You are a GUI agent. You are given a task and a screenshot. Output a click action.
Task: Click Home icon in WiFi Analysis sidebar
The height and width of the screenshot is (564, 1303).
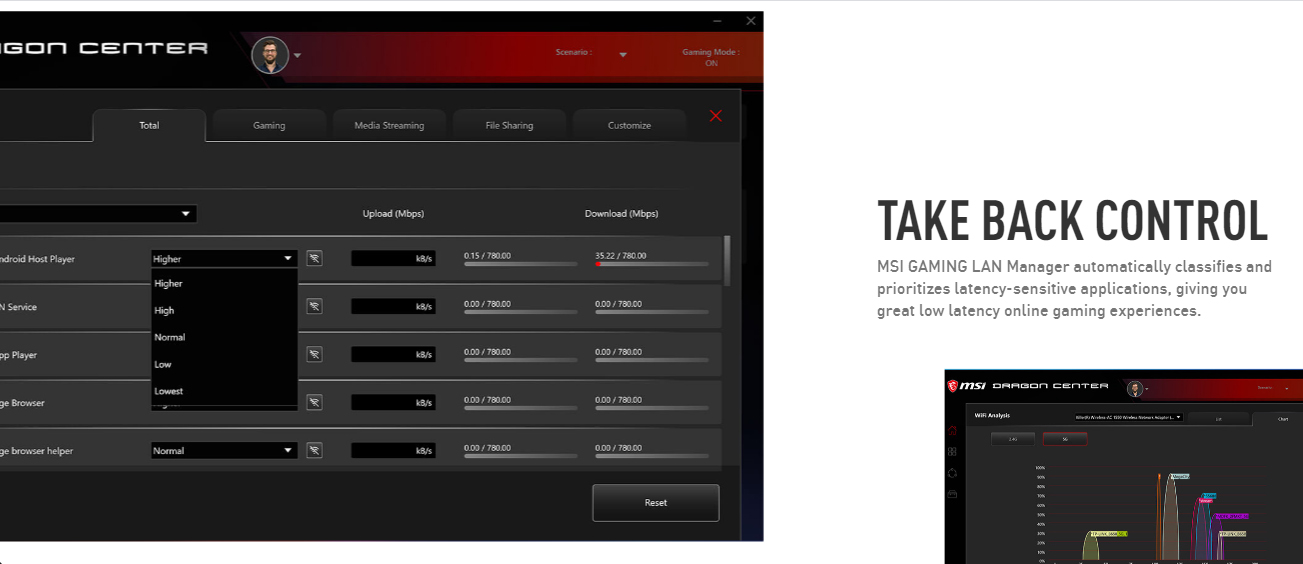point(952,431)
